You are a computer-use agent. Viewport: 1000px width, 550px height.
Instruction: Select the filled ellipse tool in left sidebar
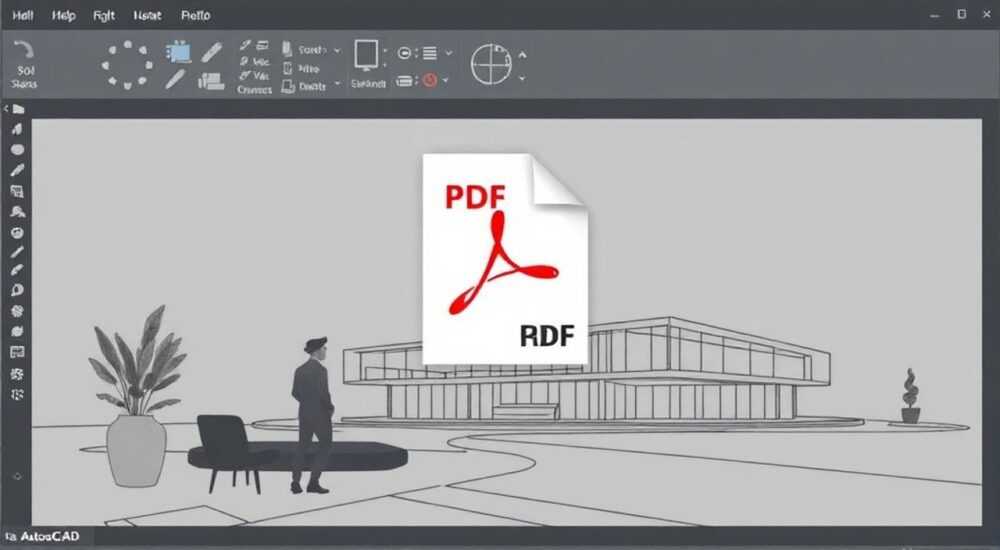[17, 149]
